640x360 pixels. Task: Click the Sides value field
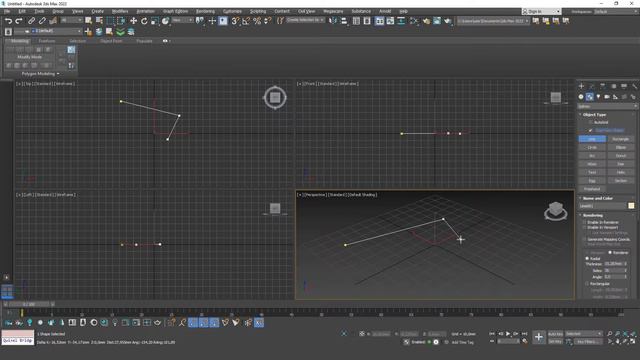click(x=613, y=271)
